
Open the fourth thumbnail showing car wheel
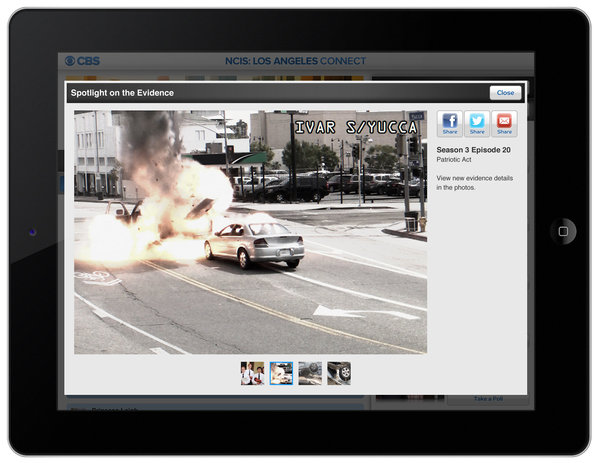click(339, 373)
